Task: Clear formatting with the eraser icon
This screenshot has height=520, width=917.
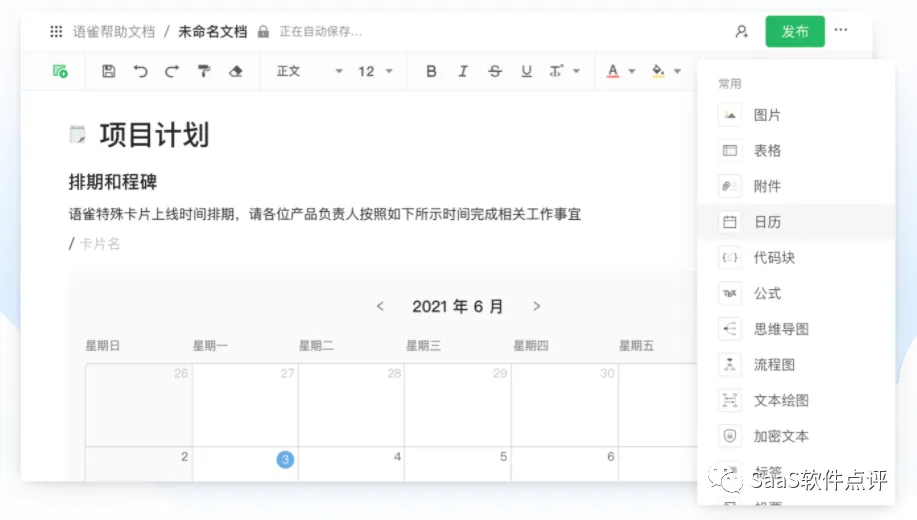Action: (x=236, y=71)
